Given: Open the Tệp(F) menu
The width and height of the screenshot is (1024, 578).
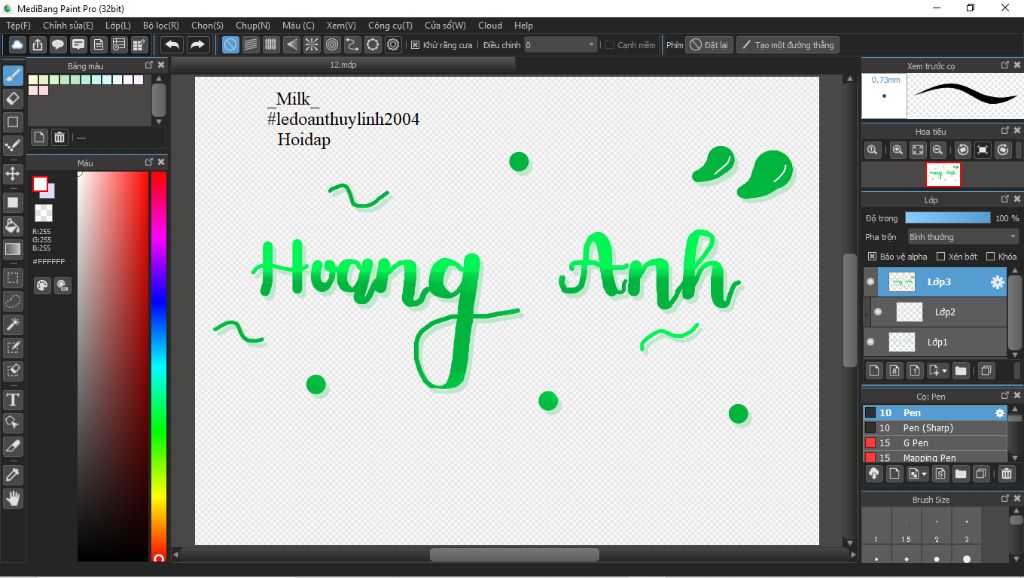Looking at the screenshot, I should click(18, 25).
